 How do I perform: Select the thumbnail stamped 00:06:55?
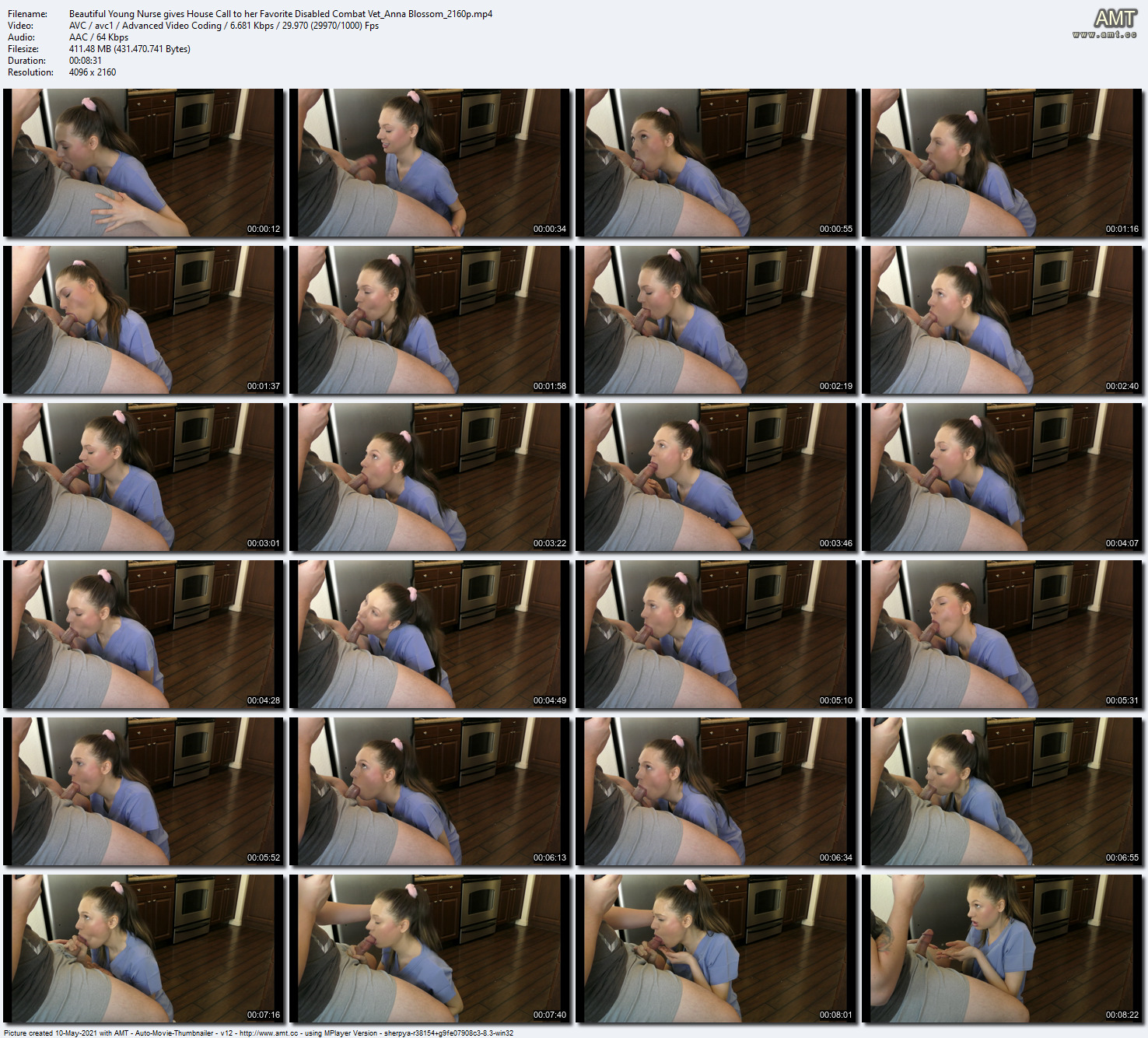coord(1002,791)
